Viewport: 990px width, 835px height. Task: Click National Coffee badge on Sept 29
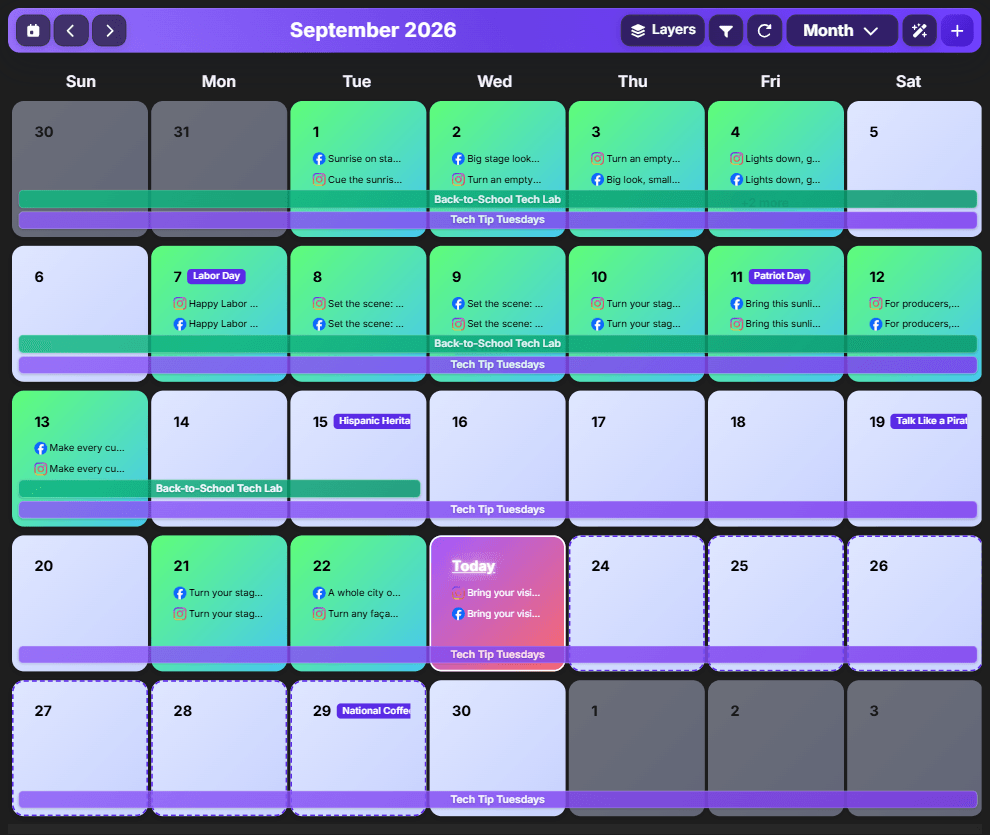[x=374, y=711]
